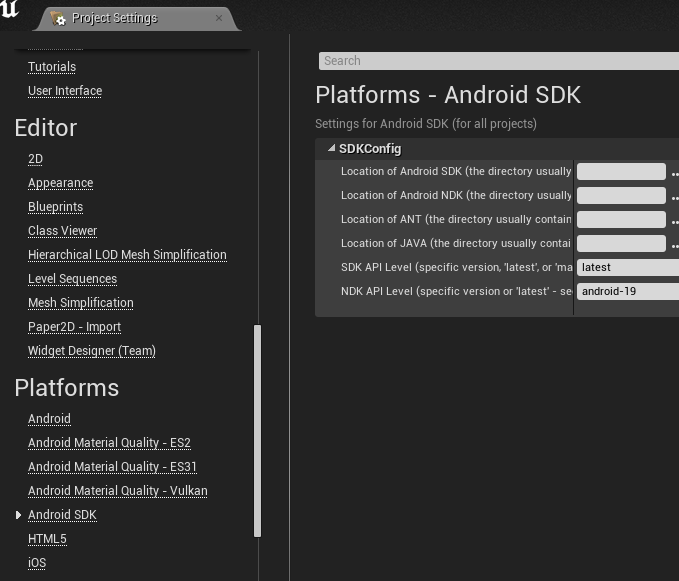679x581 pixels.
Task: Select the Android SDK settings entry
Action: pos(62,515)
